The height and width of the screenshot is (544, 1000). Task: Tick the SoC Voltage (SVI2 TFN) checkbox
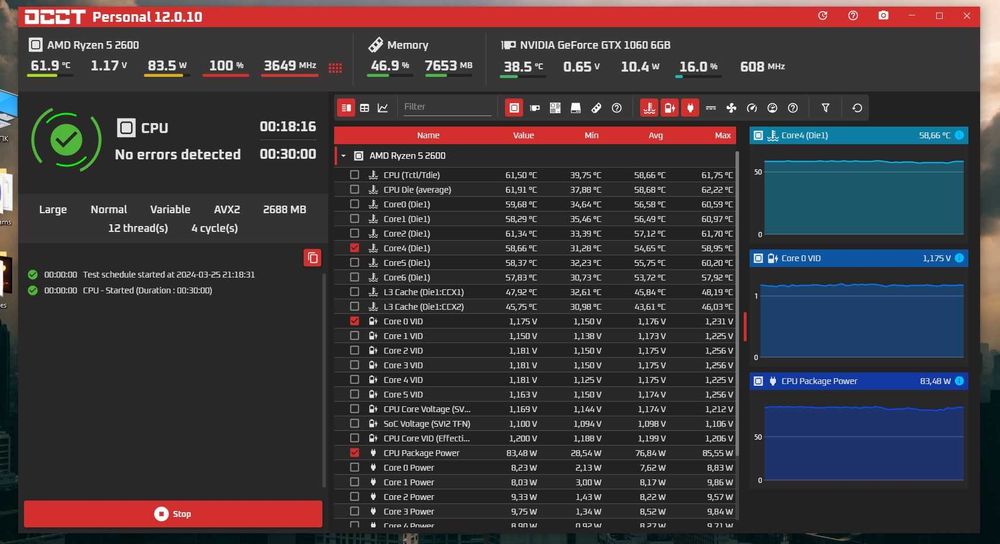pos(355,423)
